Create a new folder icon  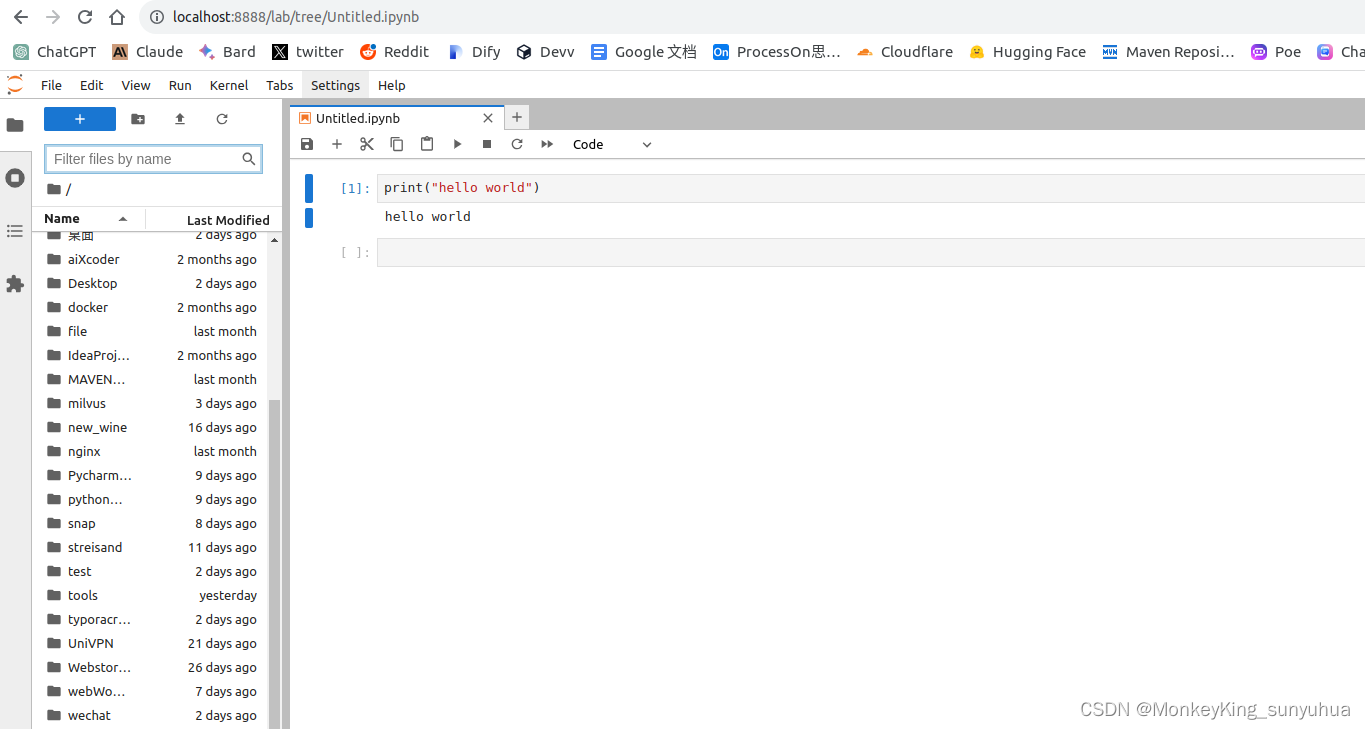(x=138, y=119)
